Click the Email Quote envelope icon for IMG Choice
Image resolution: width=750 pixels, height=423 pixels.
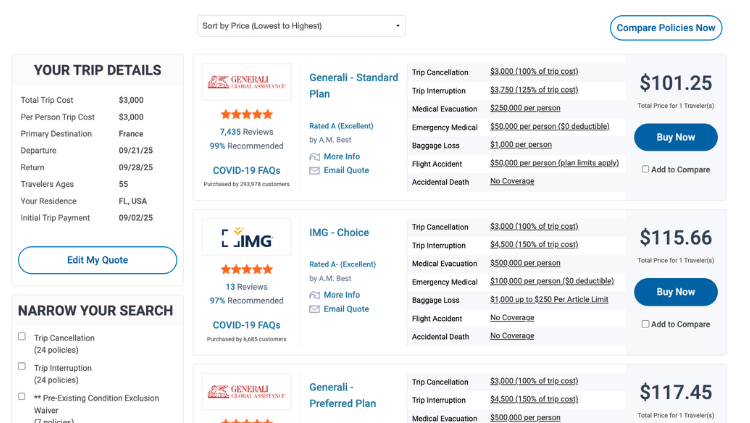point(315,309)
